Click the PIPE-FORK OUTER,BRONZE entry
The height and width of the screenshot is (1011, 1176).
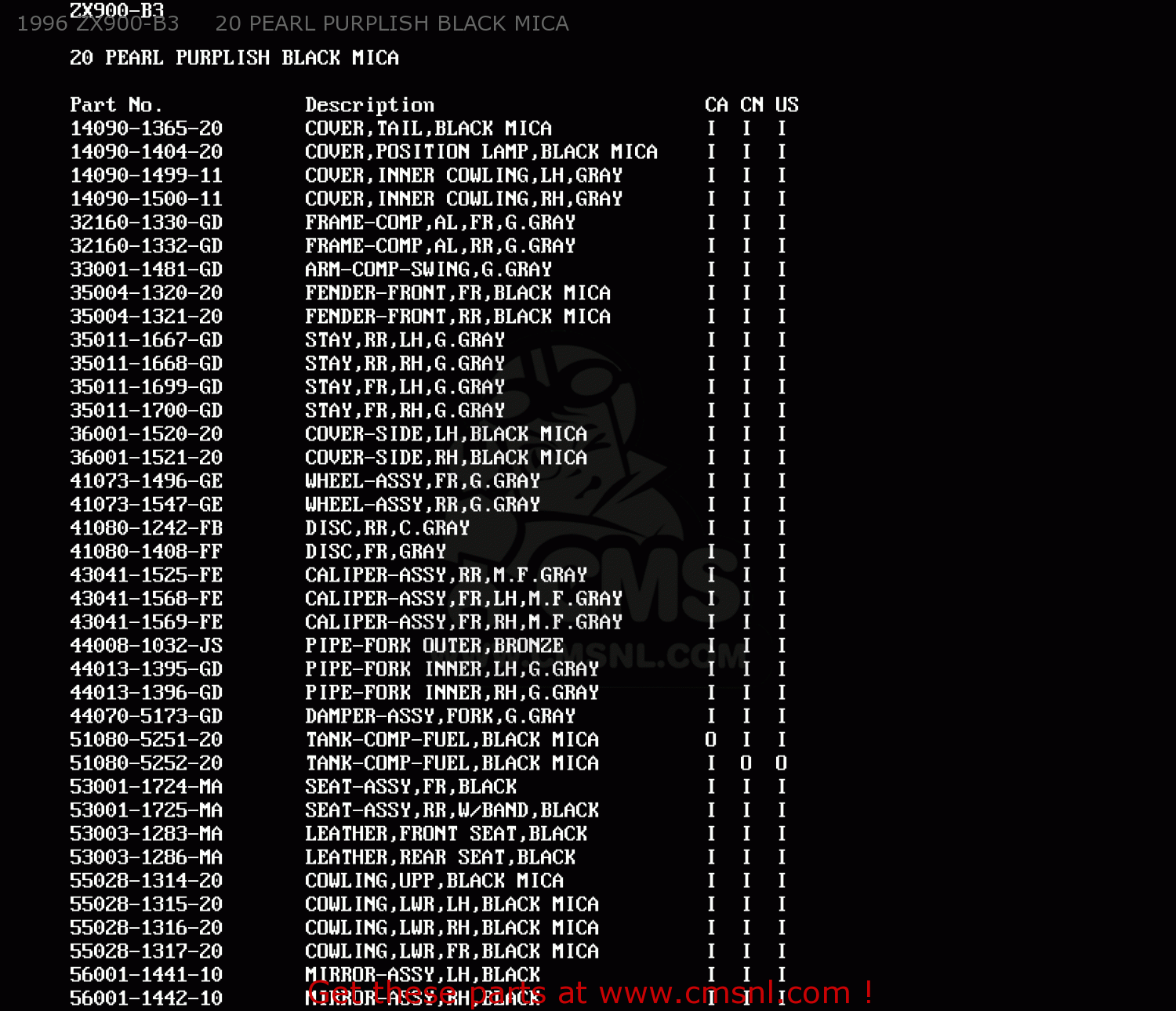pyautogui.click(x=434, y=646)
